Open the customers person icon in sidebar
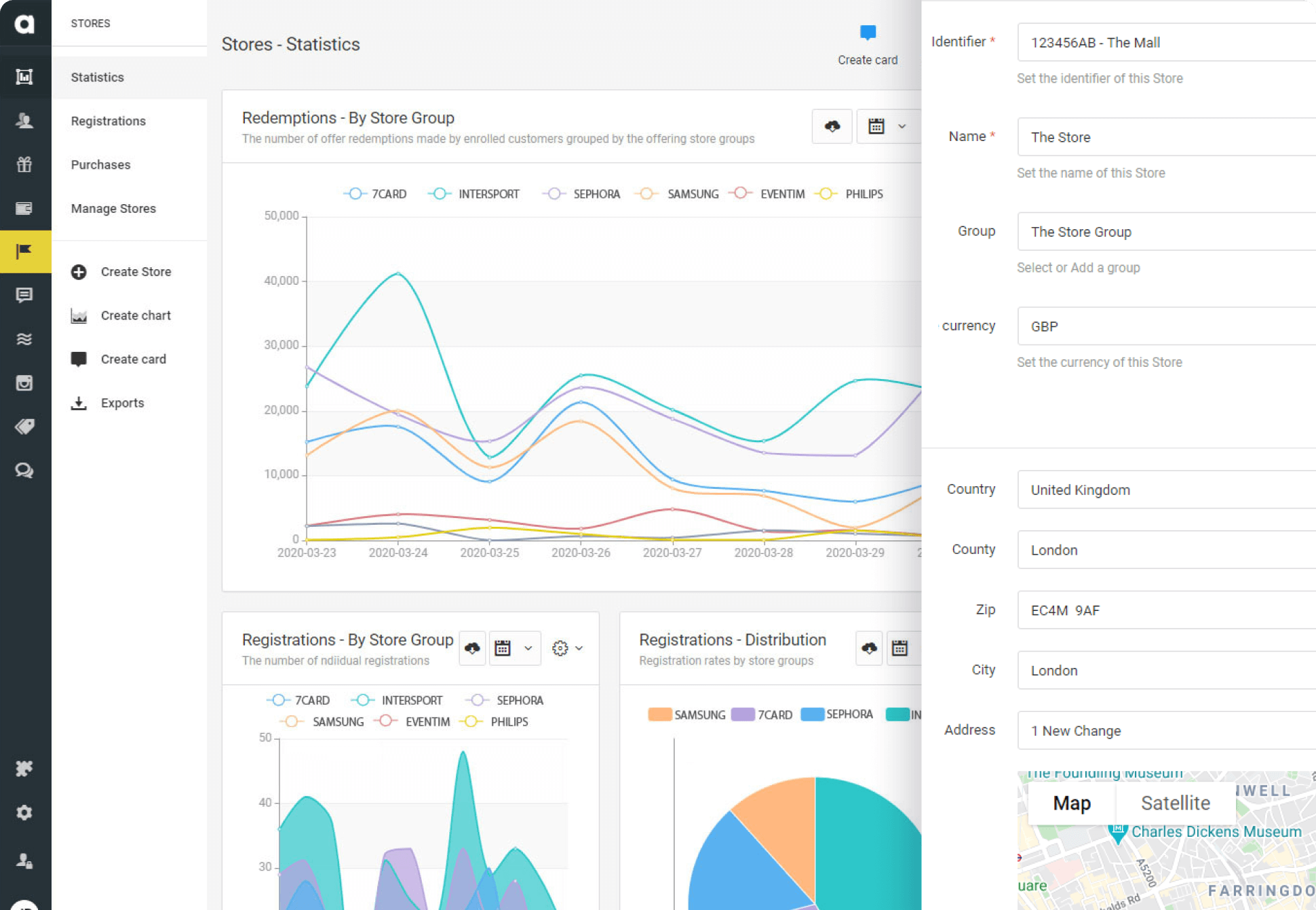This screenshot has width=1316, height=910. (x=24, y=121)
